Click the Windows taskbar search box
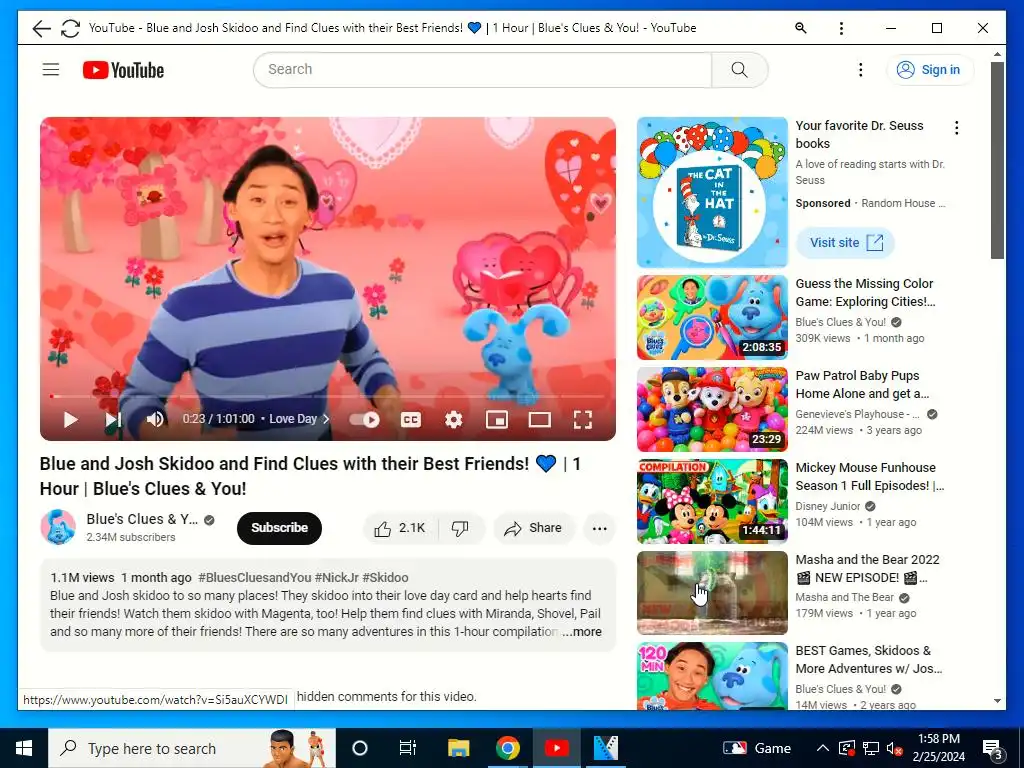This screenshot has height=768, width=1024. coord(192,748)
